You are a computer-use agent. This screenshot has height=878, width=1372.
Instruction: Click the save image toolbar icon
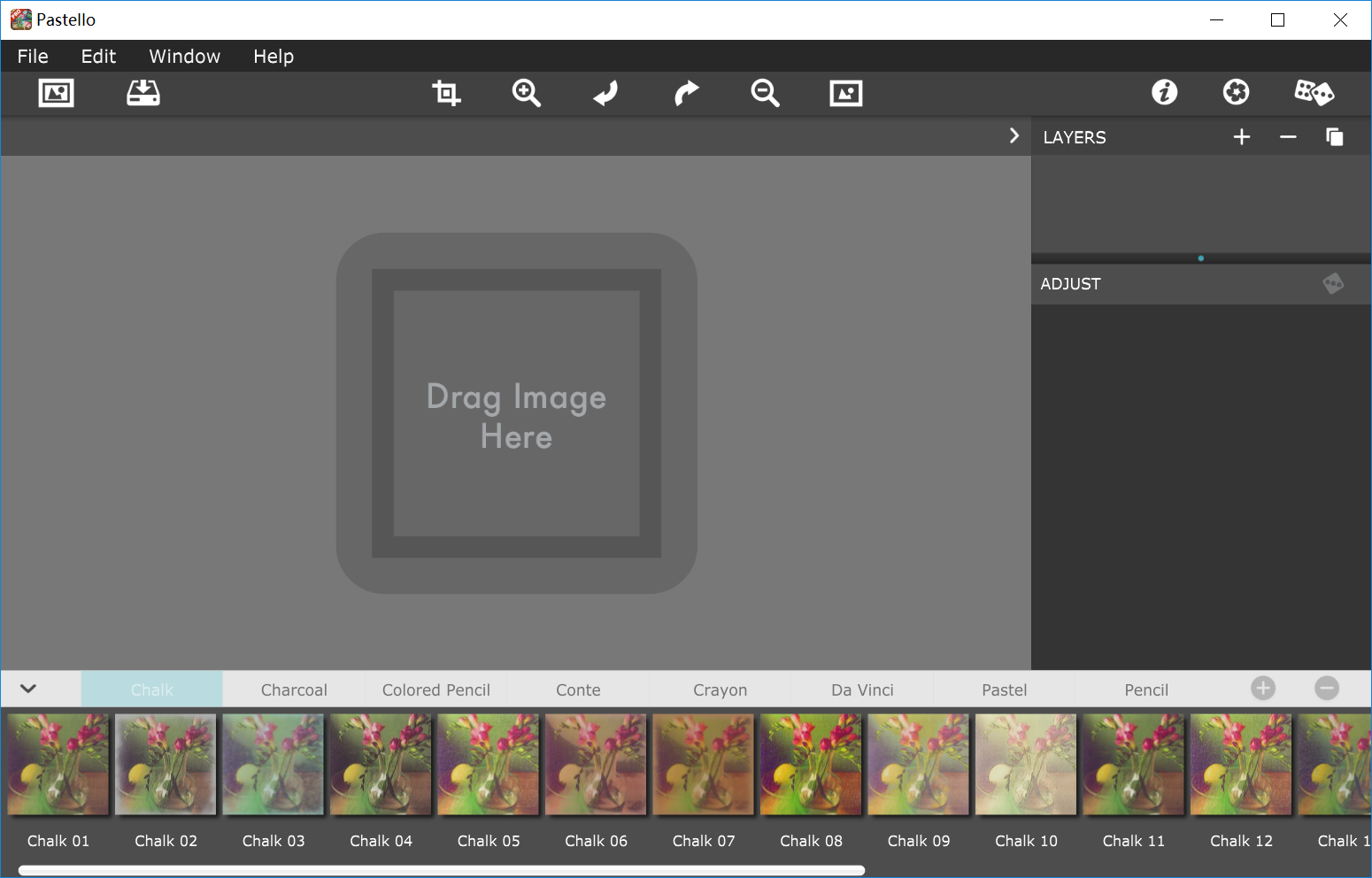click(143, 93)
